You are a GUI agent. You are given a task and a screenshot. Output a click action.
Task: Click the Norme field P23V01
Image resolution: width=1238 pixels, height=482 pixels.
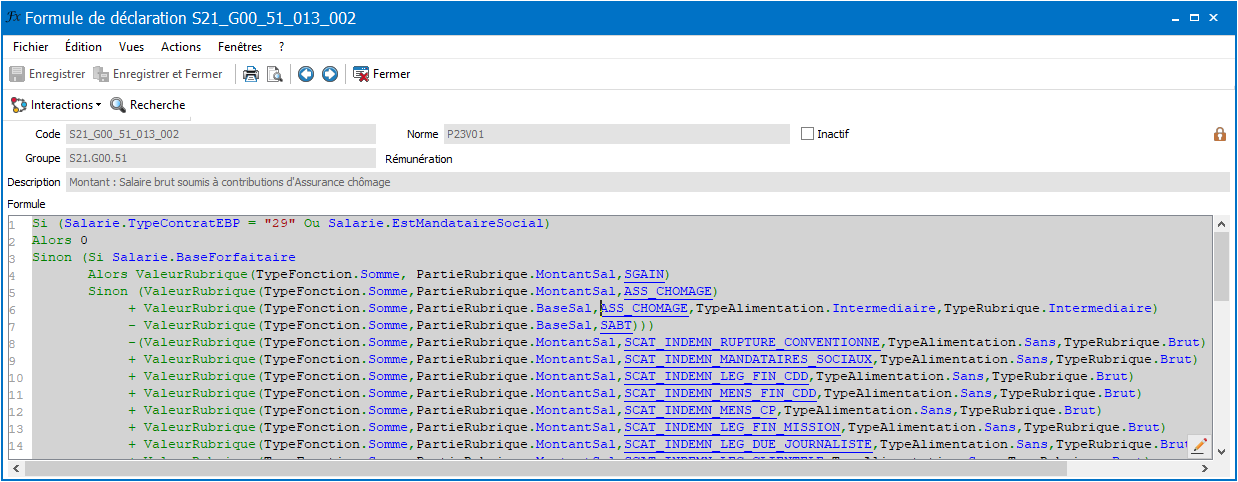(616, 134)
